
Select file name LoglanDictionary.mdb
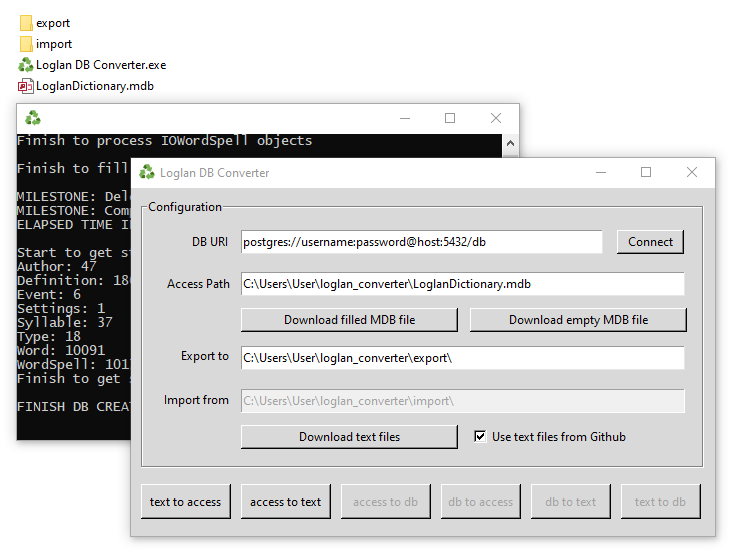(x=95, y=86)
